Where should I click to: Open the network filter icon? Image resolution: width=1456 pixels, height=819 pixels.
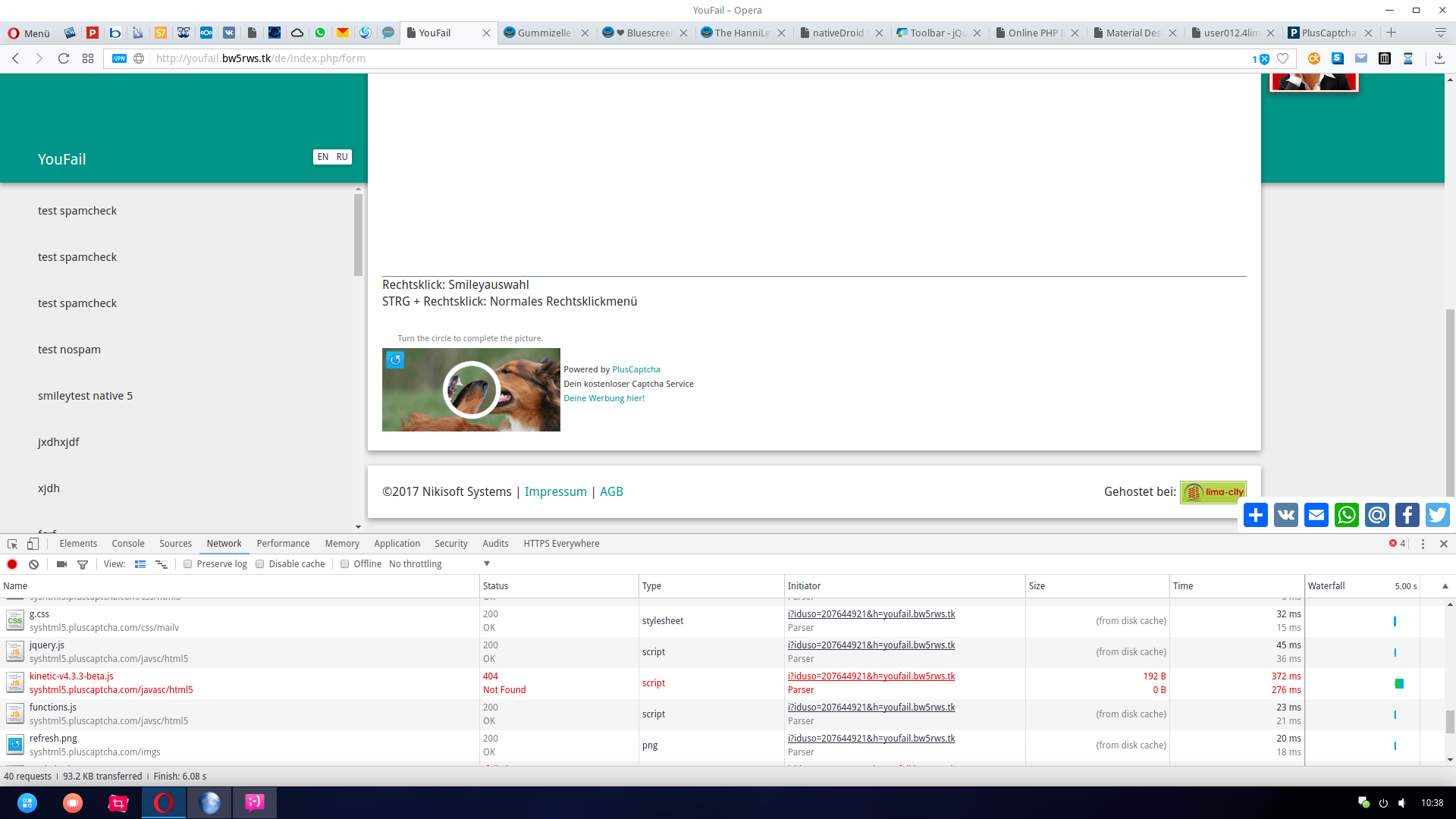tap(83, 564)
